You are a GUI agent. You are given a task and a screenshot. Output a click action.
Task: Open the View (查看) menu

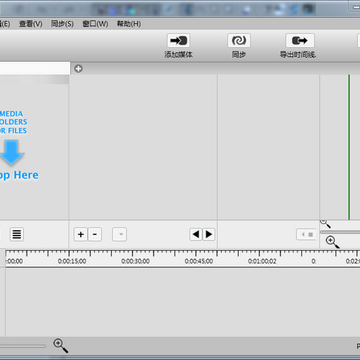(x=31, y=24)
